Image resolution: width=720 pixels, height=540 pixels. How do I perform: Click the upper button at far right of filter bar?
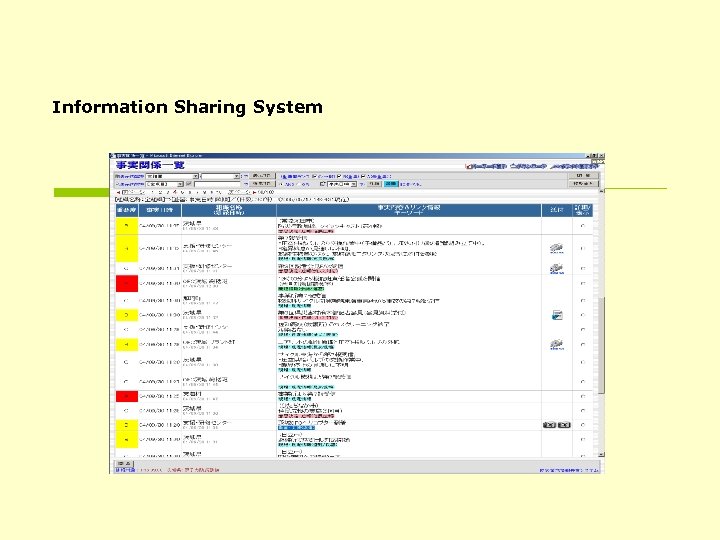click(584, 175)
